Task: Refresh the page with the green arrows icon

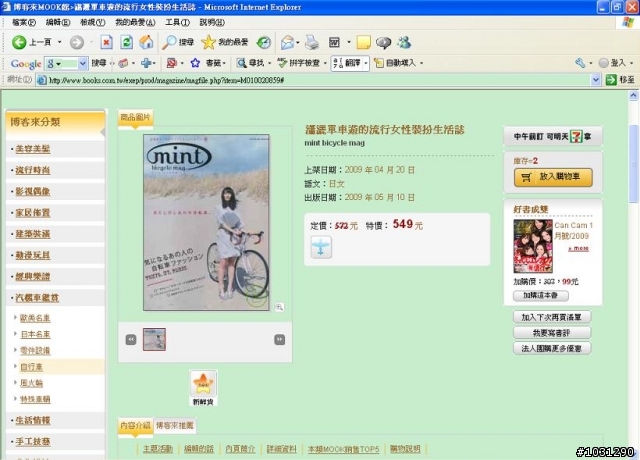Action: [127, 42]
